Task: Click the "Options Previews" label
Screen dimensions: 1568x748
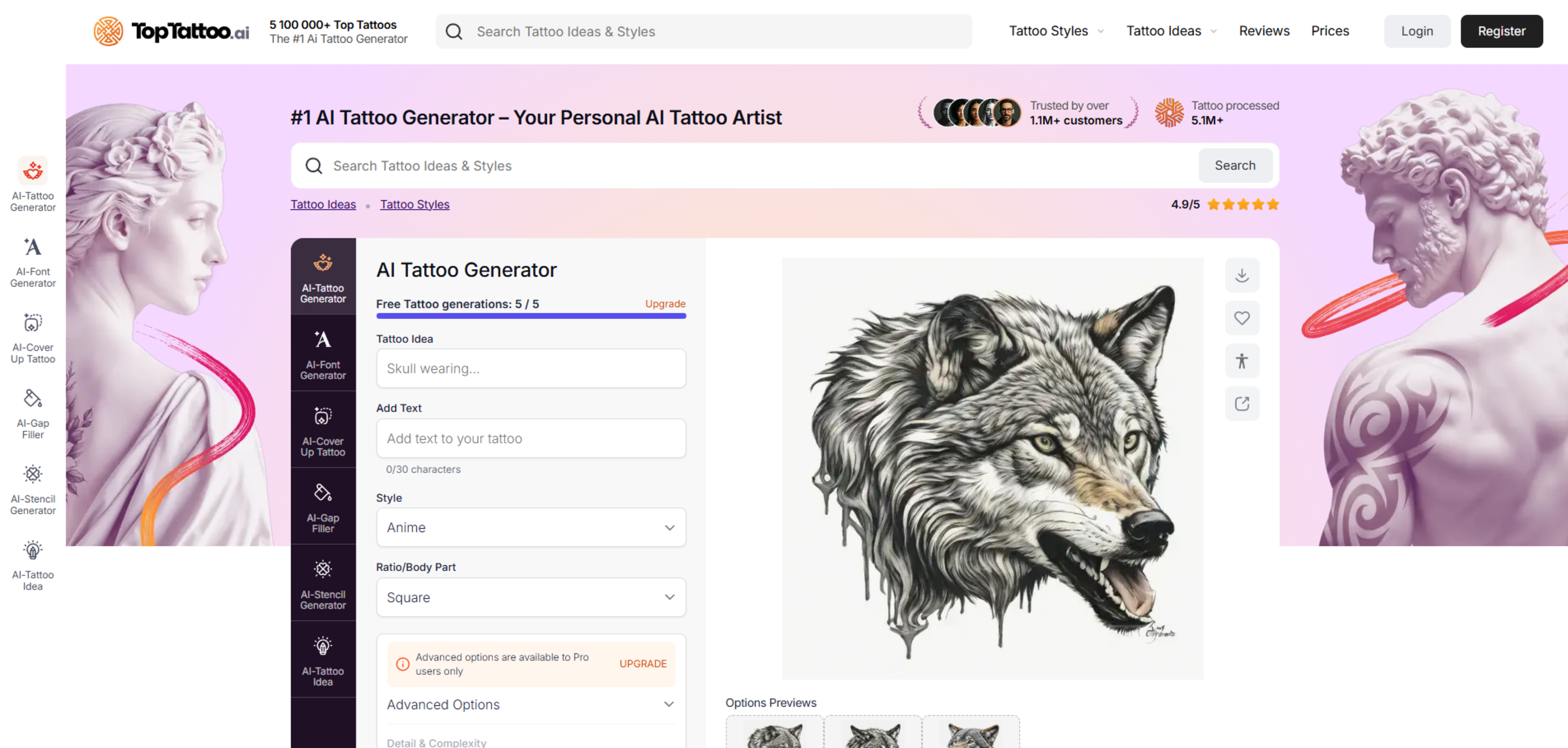Action: point(771,702)
